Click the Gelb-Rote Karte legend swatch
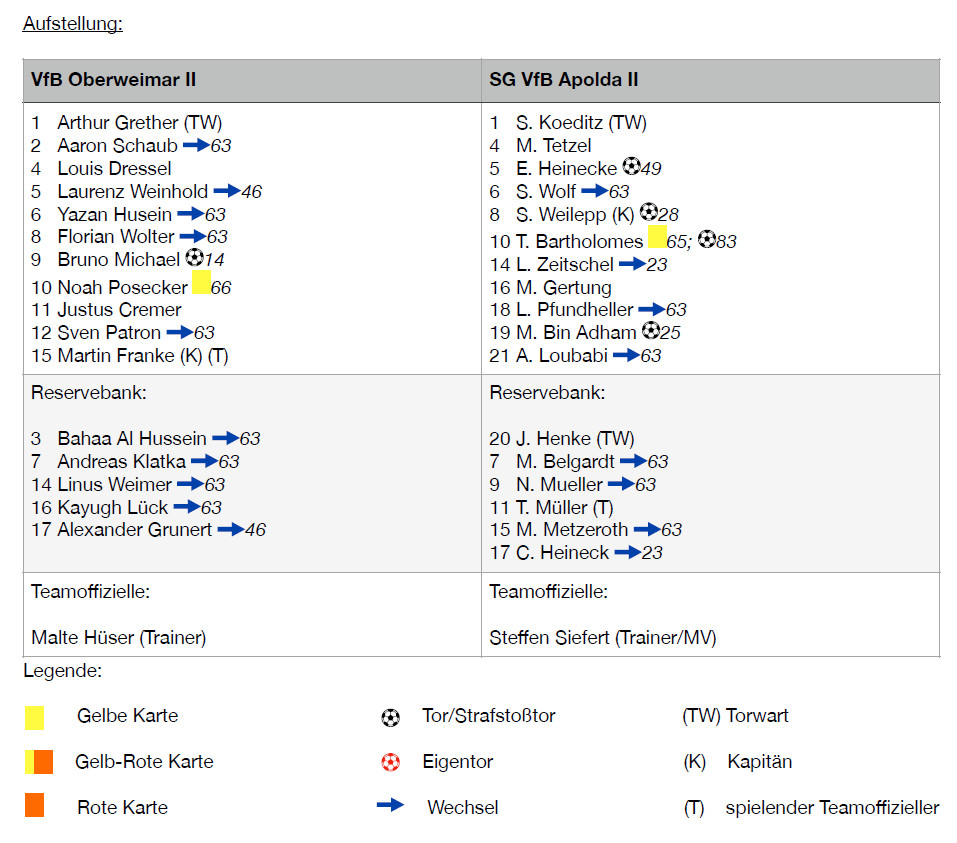Image resolution: width=957 pixels, height=843 pixels. (x=39, y=761)
